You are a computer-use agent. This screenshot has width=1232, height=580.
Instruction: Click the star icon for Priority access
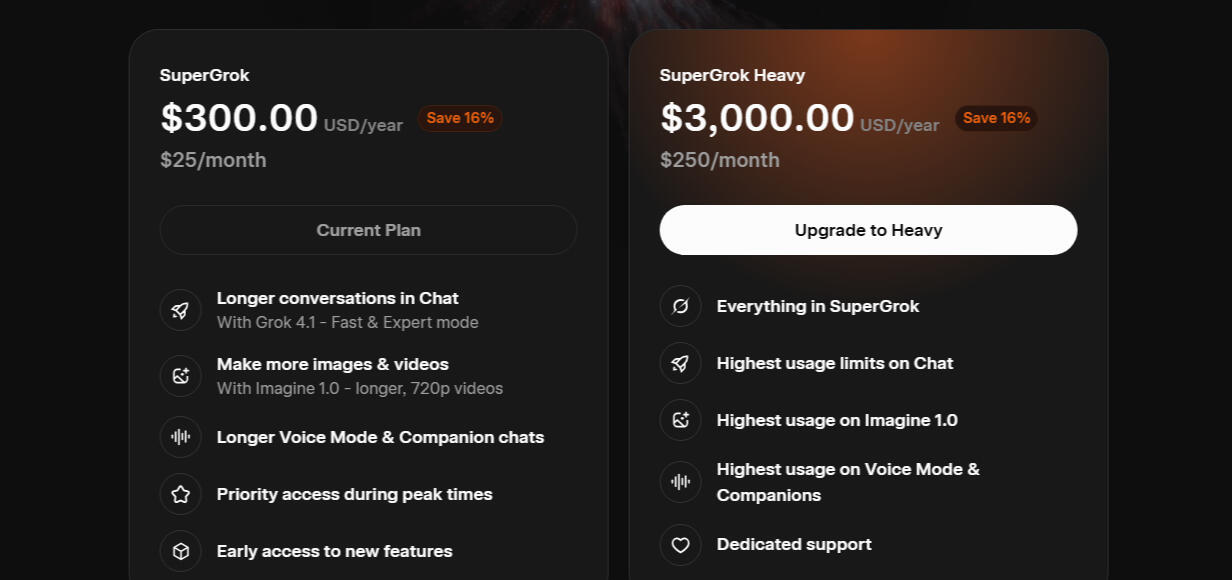pos(180,494)
